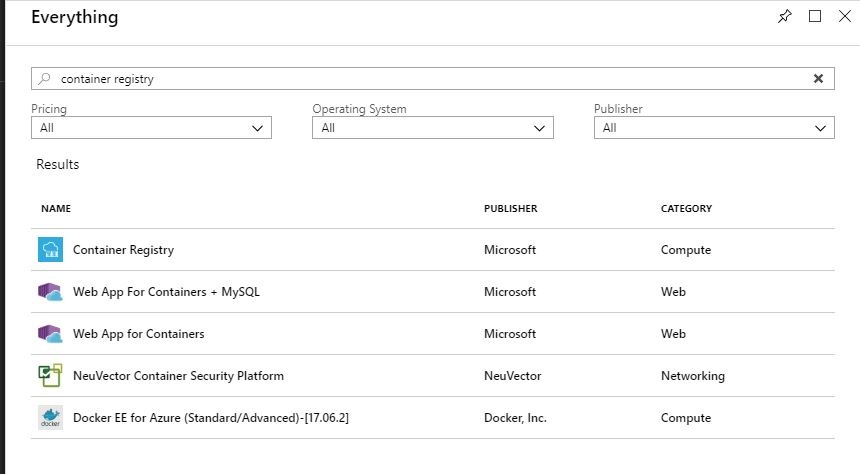Select Docker EE for Azure result

tap(433, 417)
